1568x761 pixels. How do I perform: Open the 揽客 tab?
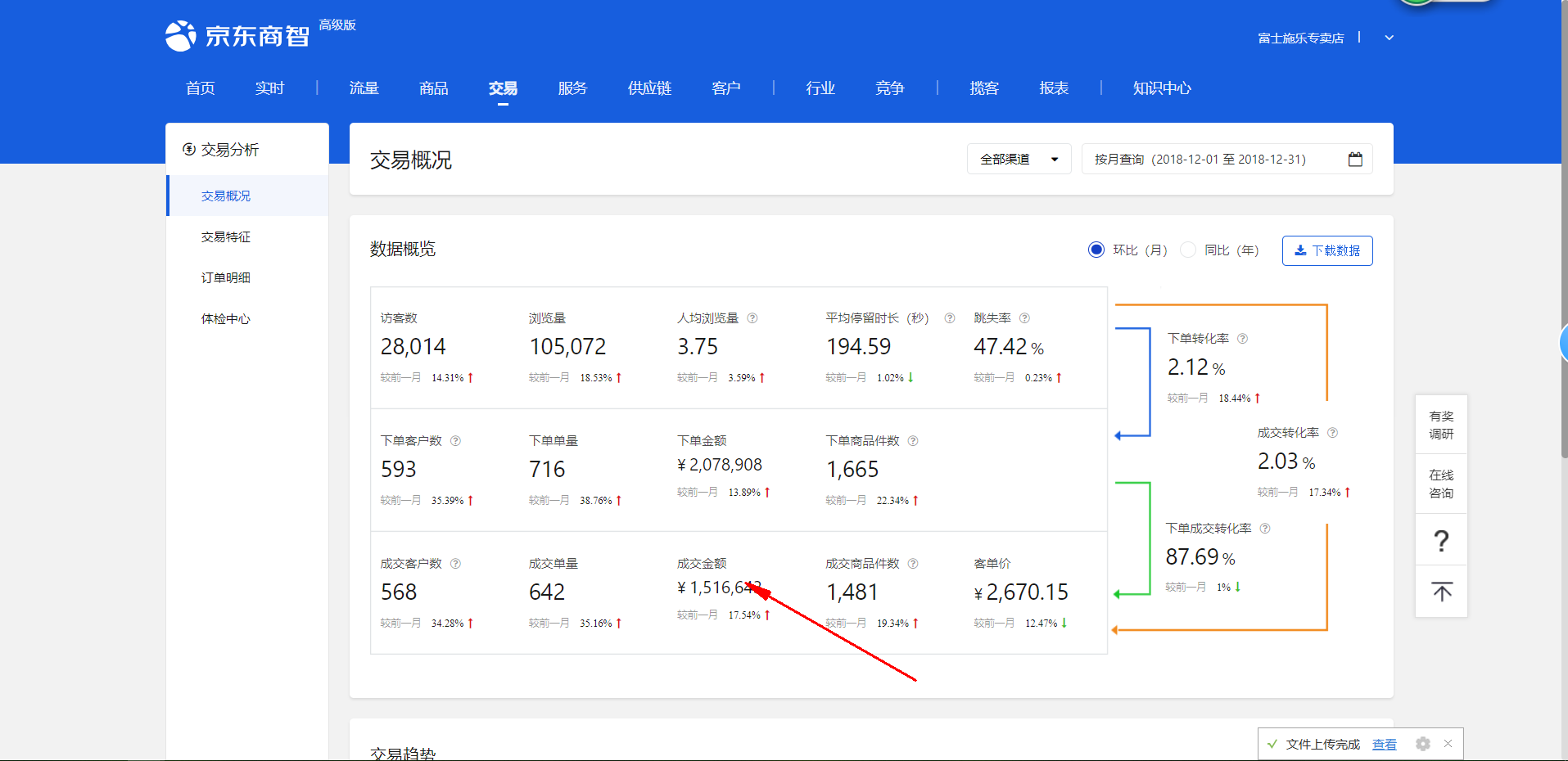tap(984, 88)
